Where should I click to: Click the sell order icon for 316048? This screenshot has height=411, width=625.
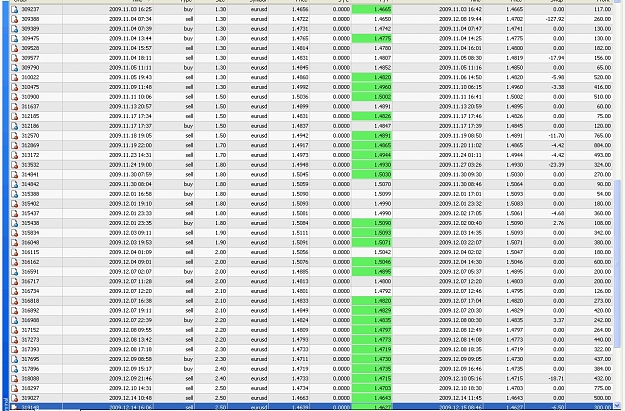click(14, 242)
